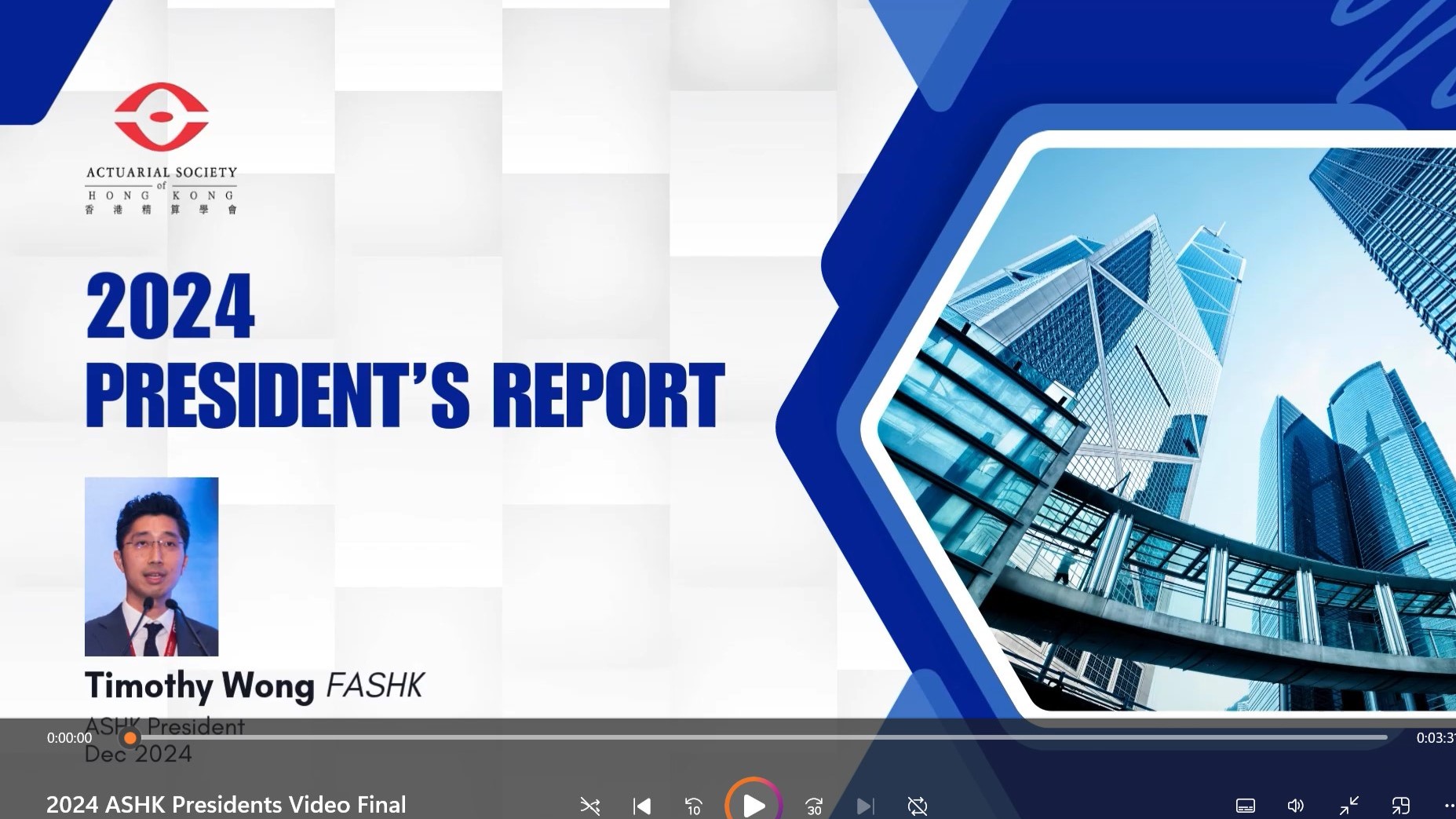The width and height of the screenshot is (1456, 819).
Task: Skip forward 30 seconds
Action: tap(814, 806)
